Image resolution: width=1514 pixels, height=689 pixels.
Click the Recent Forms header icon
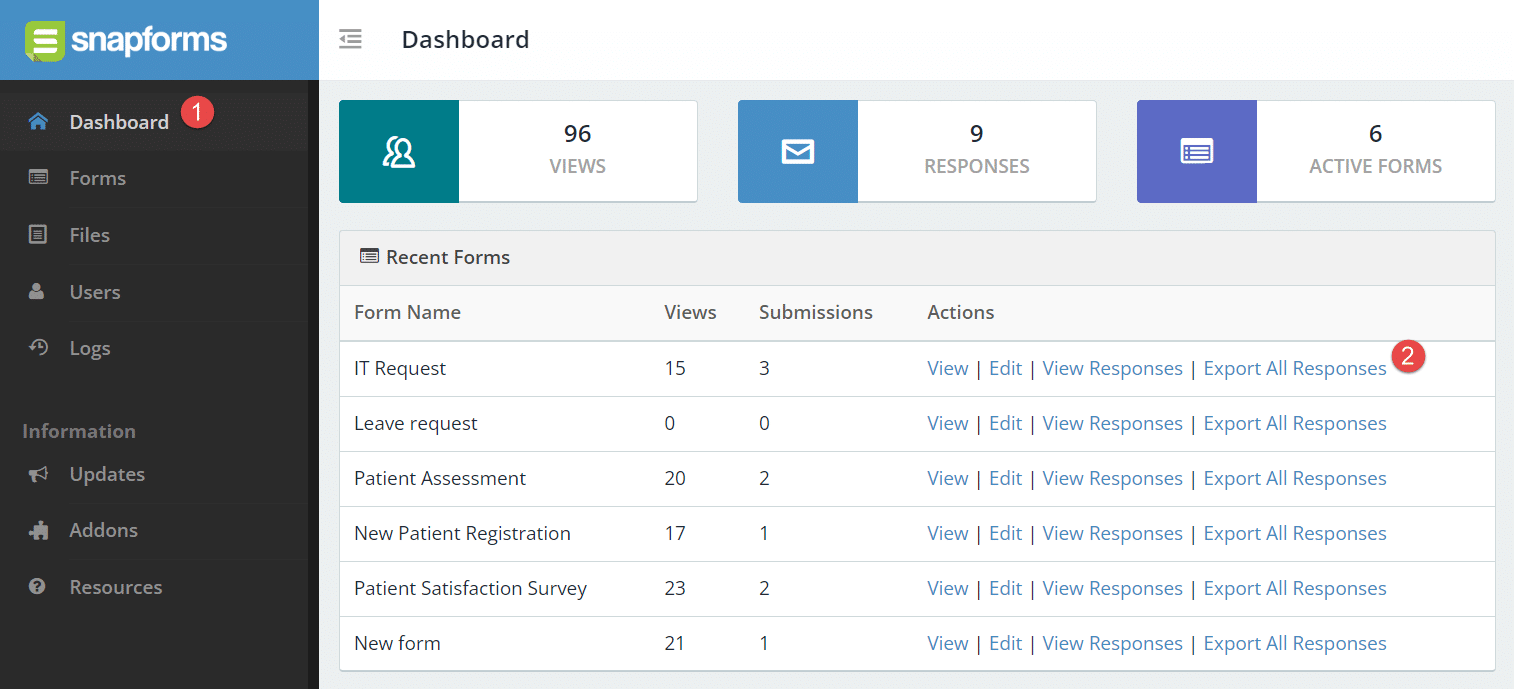(x=369, y=257)
